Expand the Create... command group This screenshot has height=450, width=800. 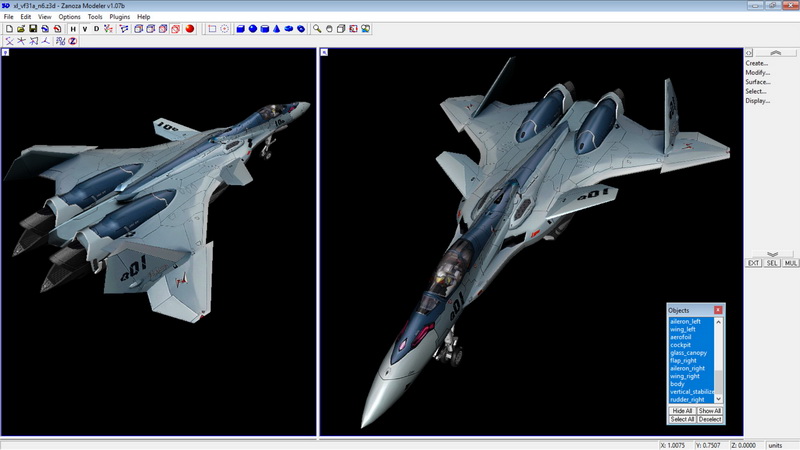coord(757,63)
